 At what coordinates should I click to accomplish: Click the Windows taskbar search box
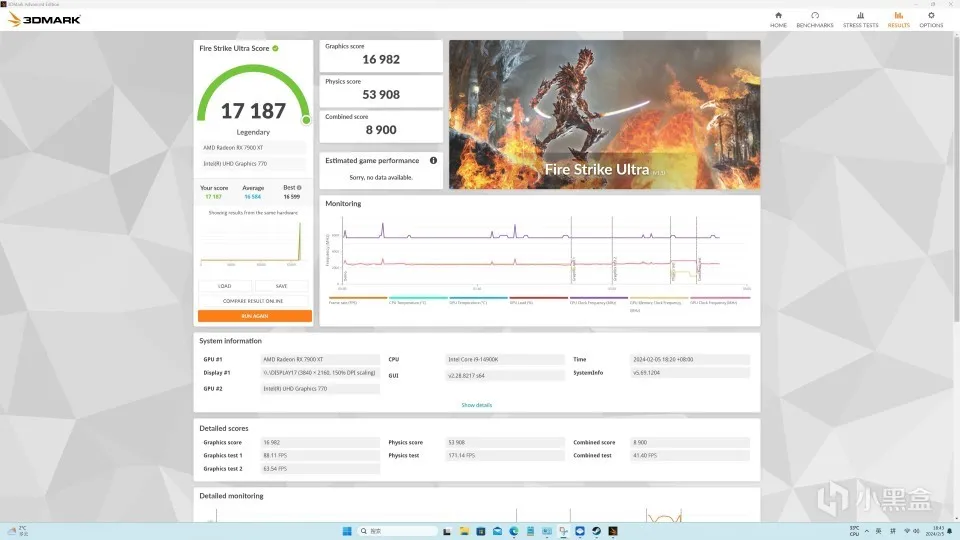[x=398, y=531]
